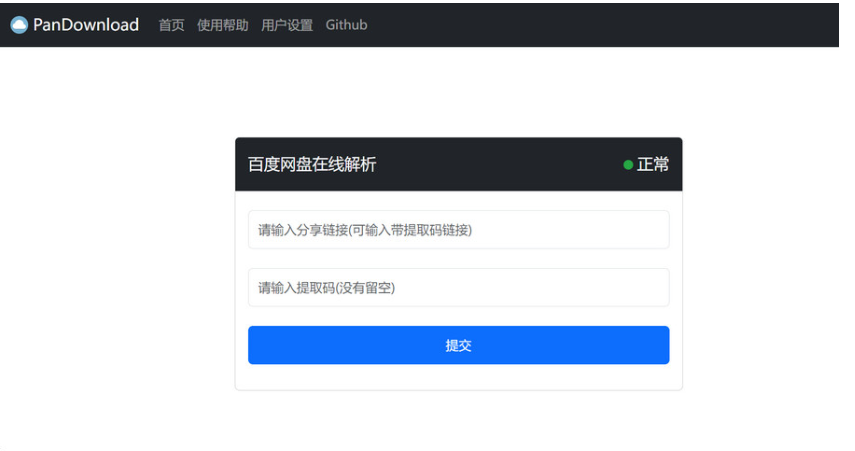Click the green status dot indicator
Screen dimensions: 855x451
(x=628, y=165)
